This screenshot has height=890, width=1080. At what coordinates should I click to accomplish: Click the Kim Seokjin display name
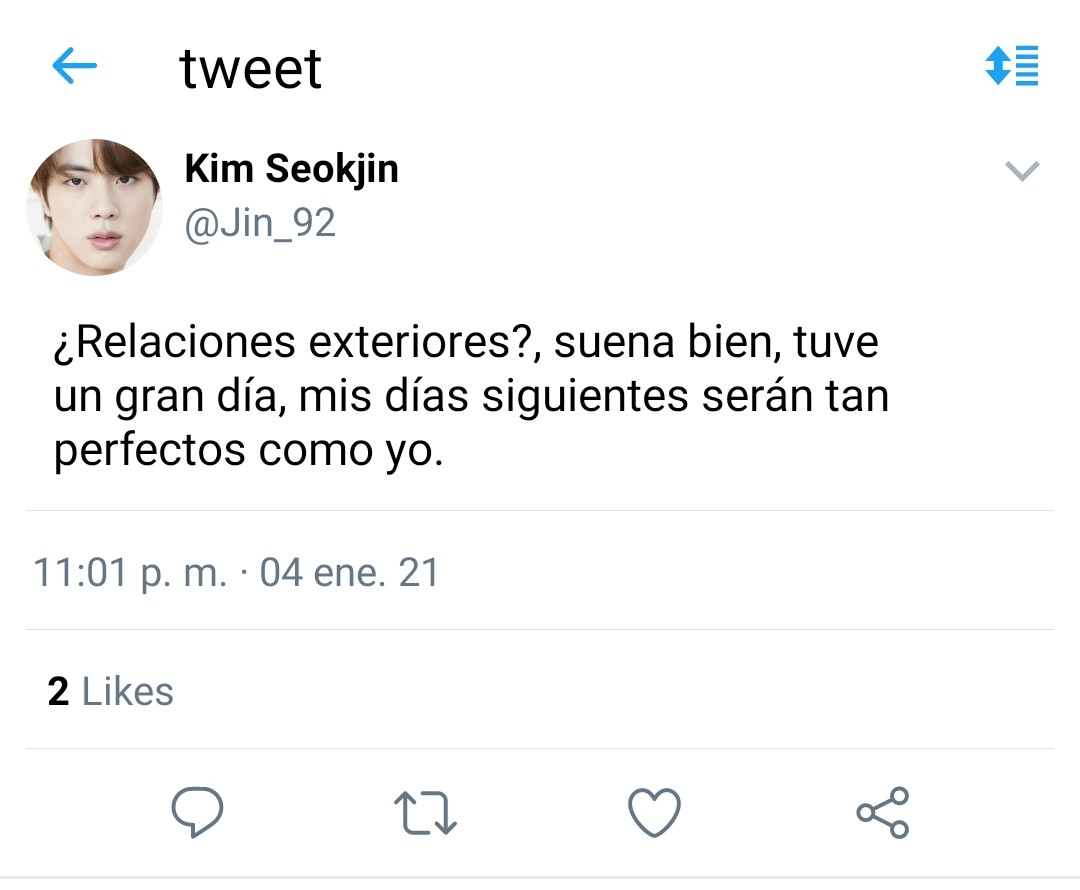click(291, 169)
